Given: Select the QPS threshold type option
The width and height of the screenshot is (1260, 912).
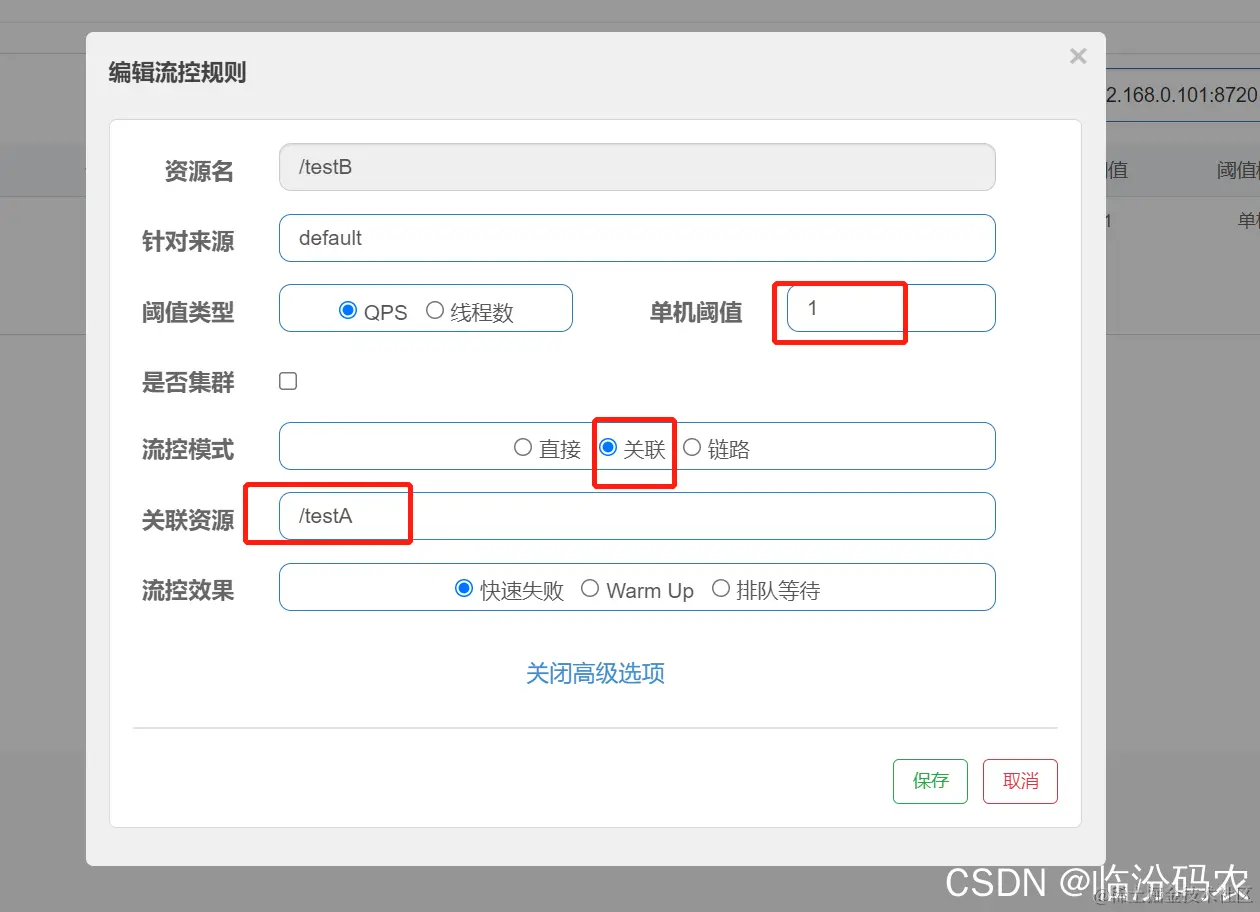Looking at the screenshot, I should [348, 310].
